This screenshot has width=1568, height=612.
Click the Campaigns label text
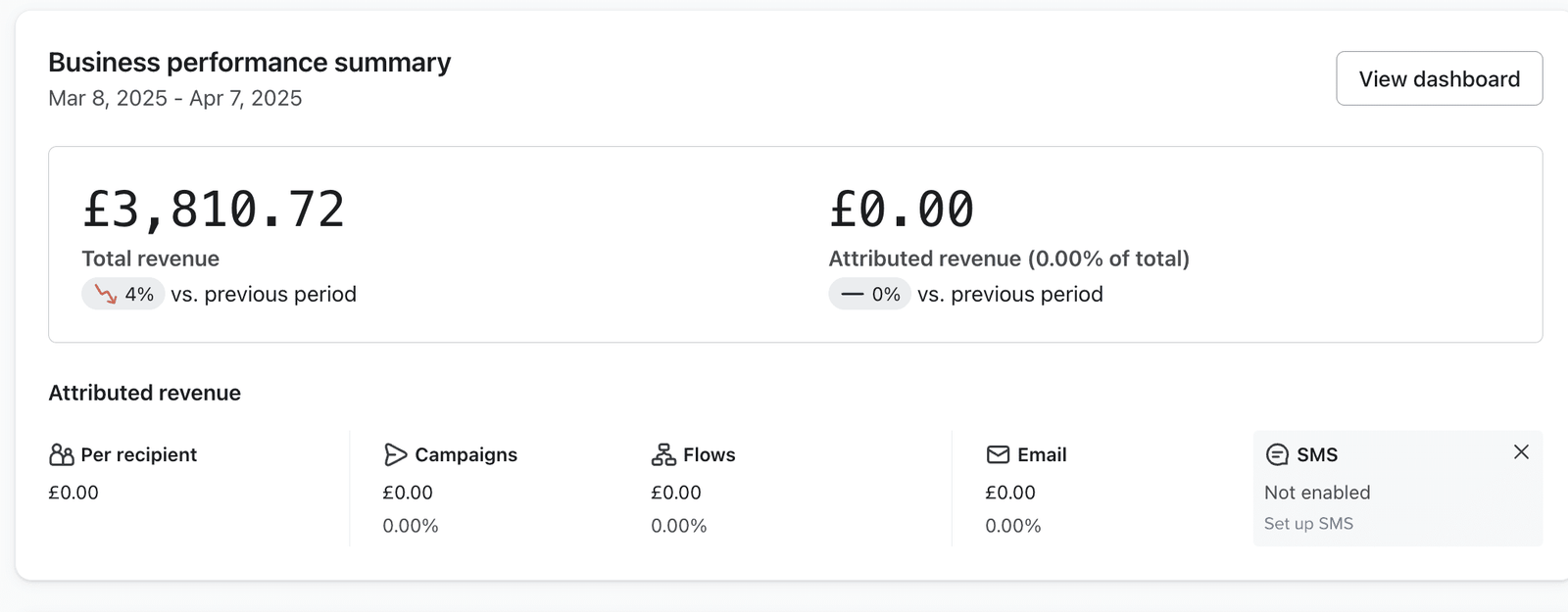[465, 455]
